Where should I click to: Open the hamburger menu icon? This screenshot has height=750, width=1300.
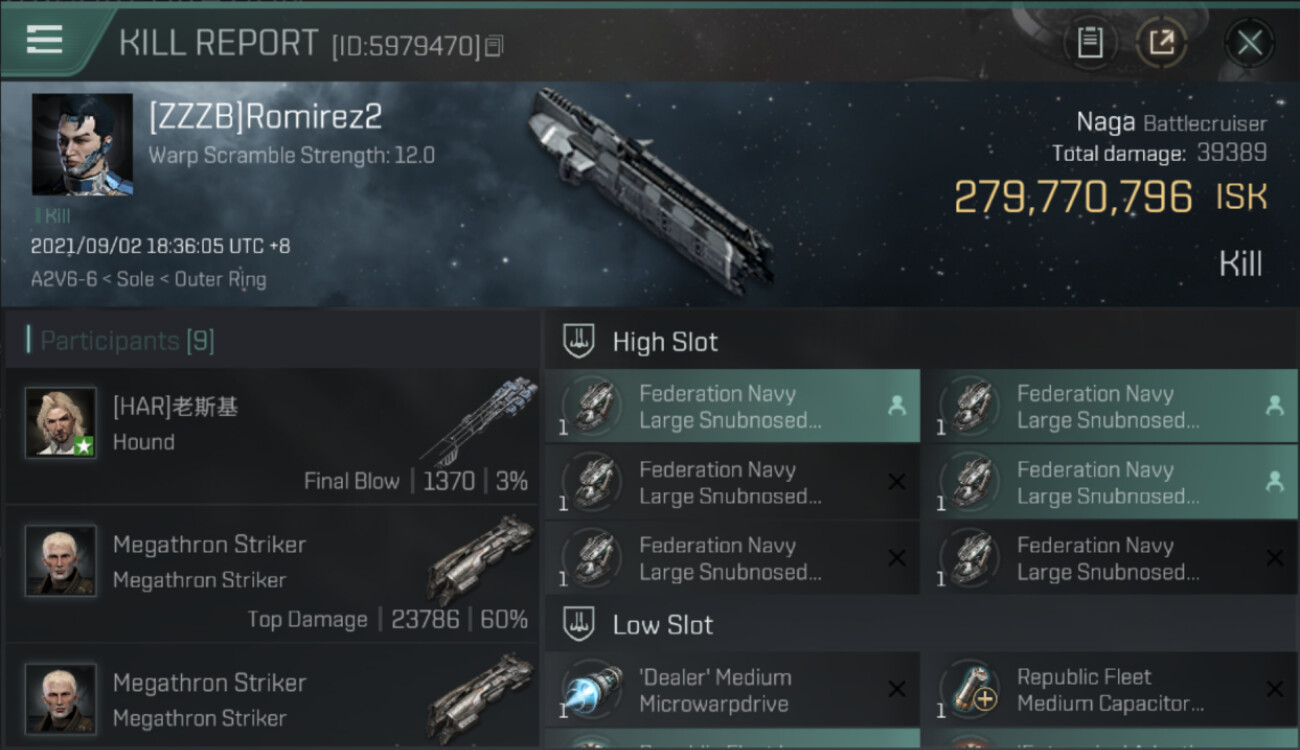point(44,40)
